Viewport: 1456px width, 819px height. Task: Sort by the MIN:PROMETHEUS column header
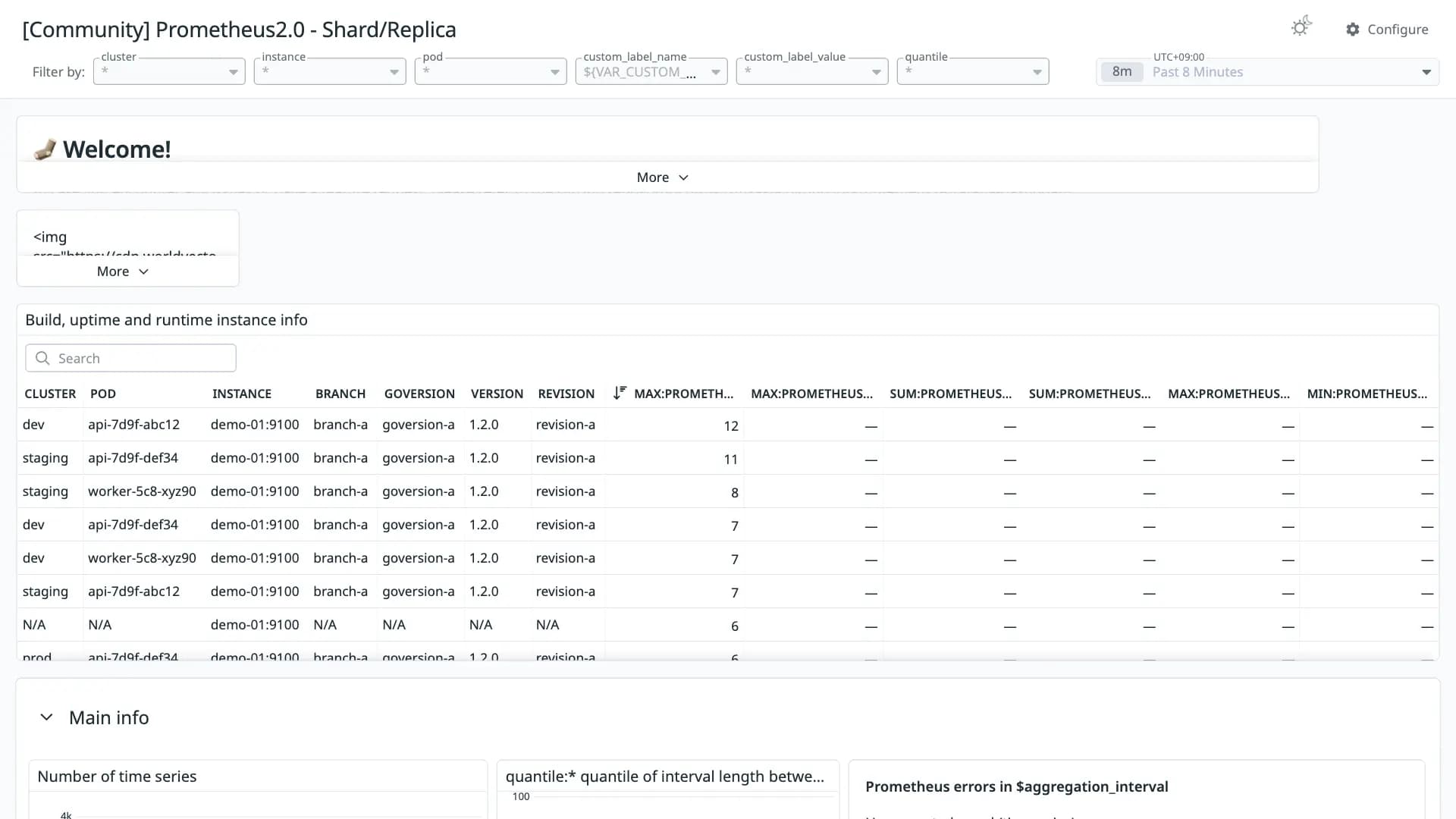pyautogui.click(x=1367, y=394)
